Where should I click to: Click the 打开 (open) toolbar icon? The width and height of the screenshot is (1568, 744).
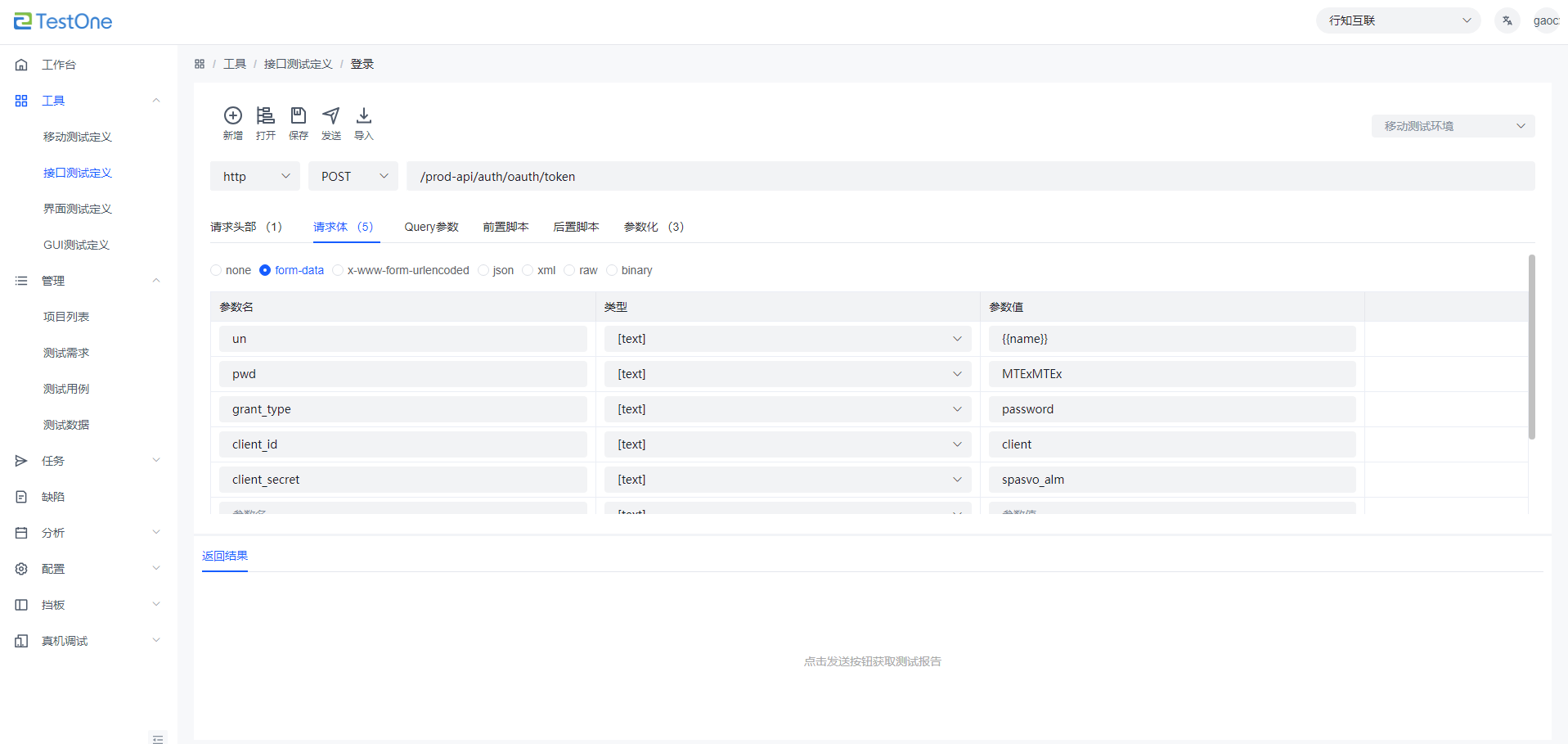click(265, 116)
